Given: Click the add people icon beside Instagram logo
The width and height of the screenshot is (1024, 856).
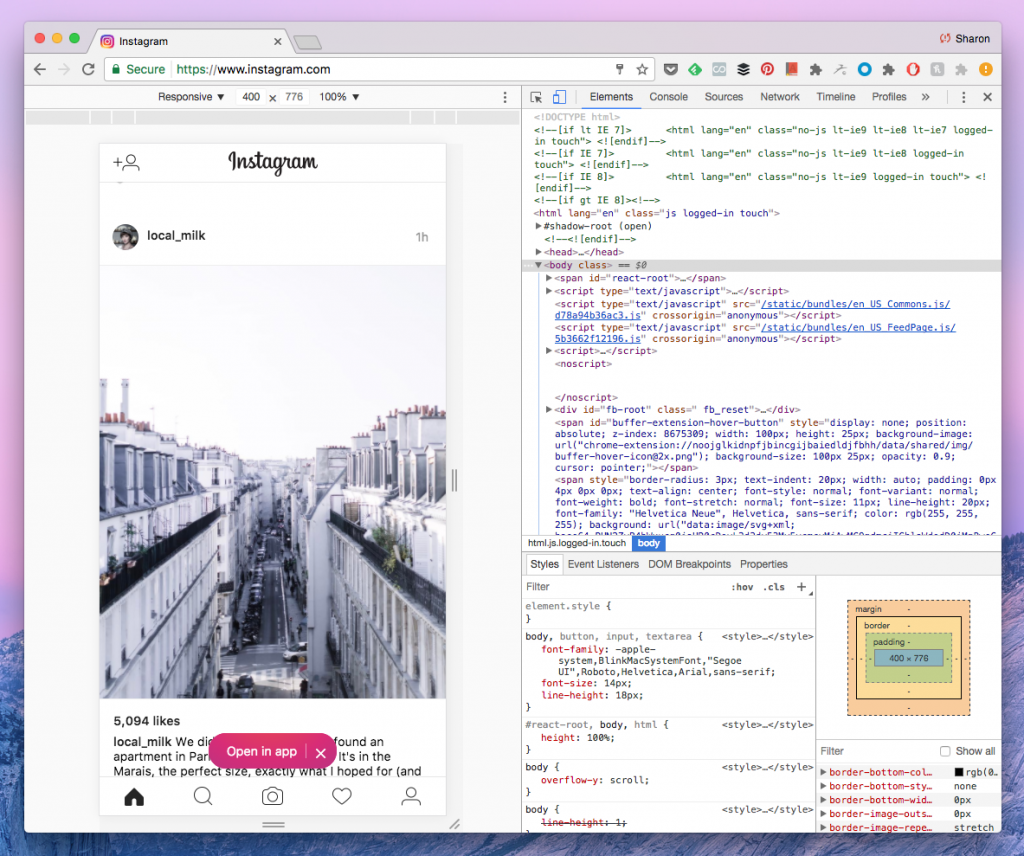Looking at the screenshot, I should point(126,162).
